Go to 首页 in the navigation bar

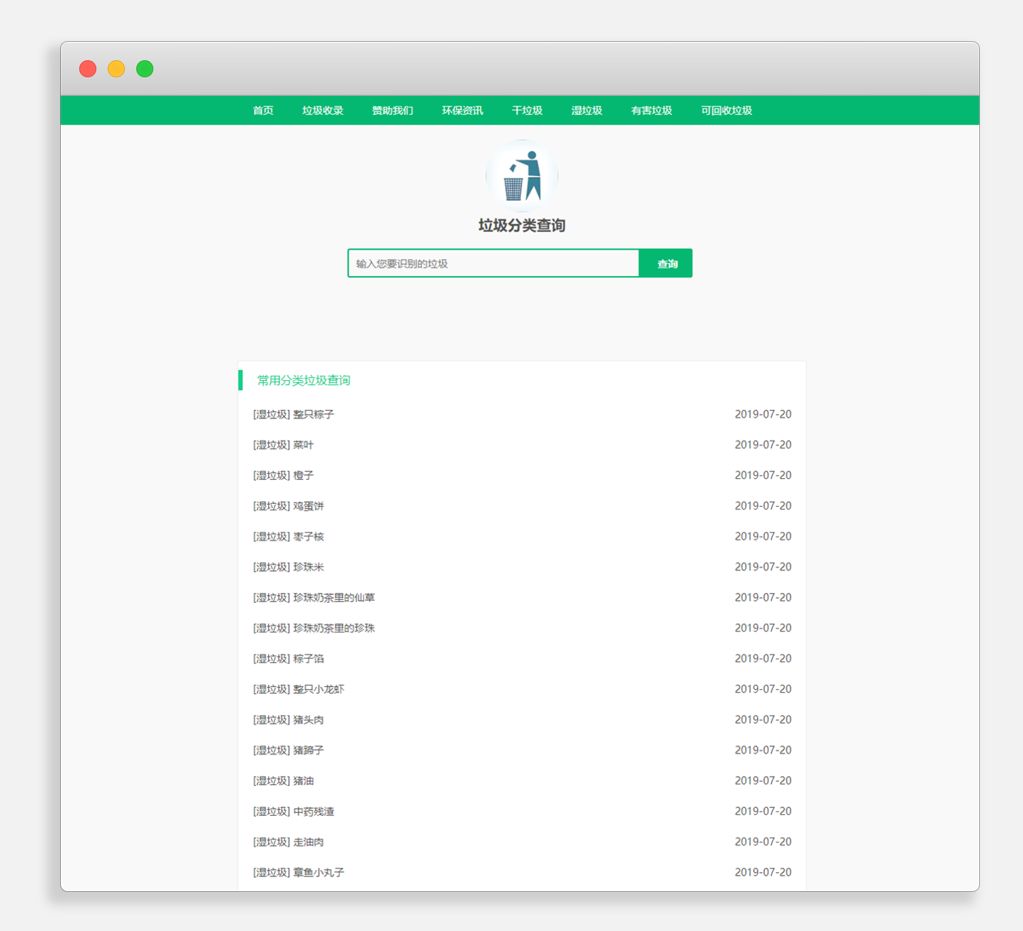263,111
